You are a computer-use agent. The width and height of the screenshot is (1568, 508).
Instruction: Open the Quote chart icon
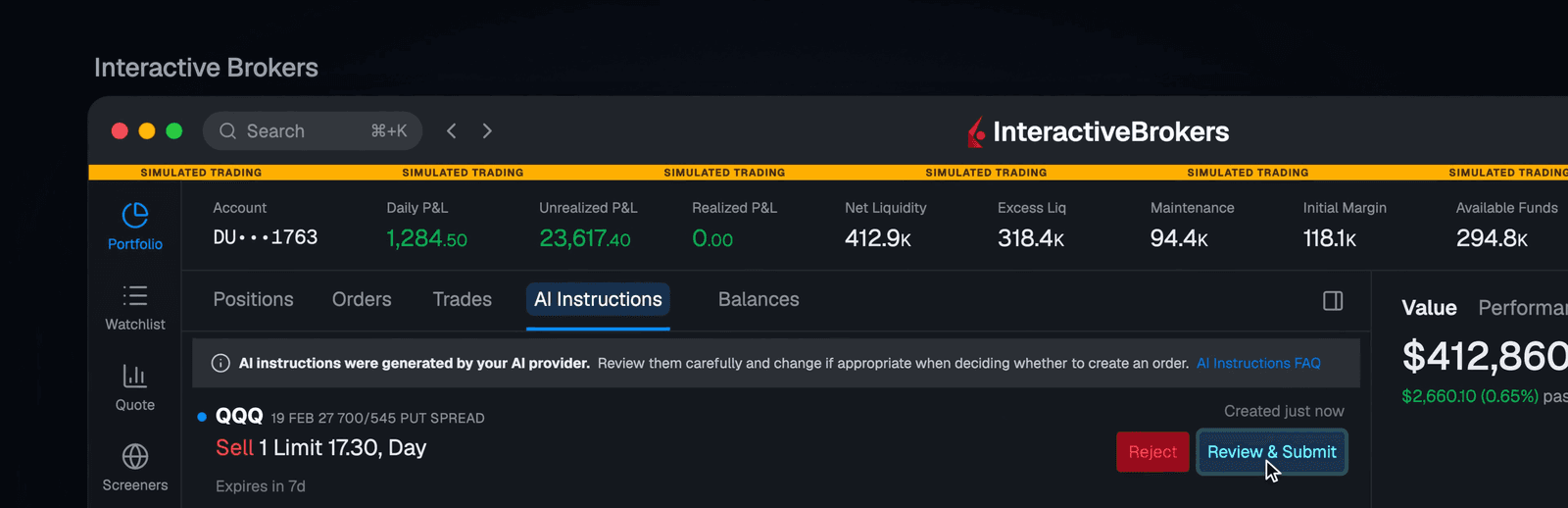coord(135,376)
